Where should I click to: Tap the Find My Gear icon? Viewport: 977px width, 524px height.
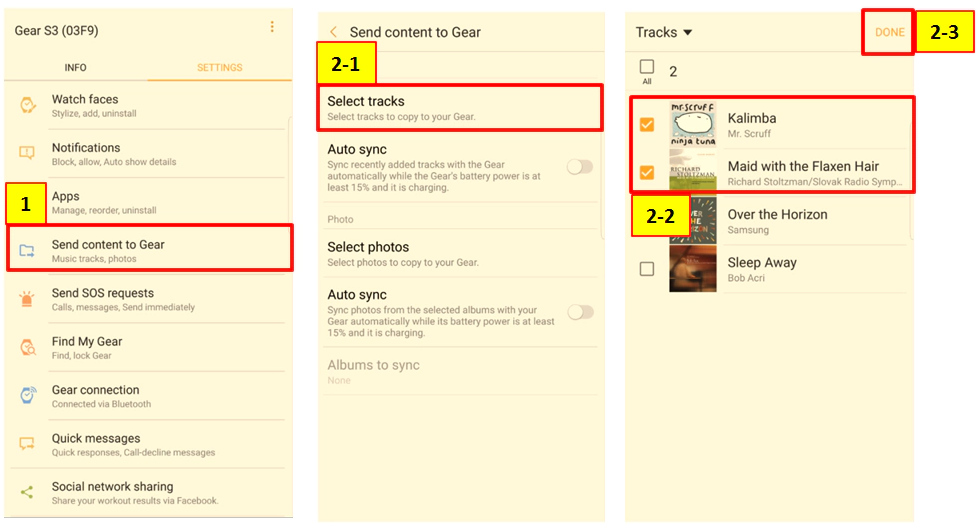point(27,348)
